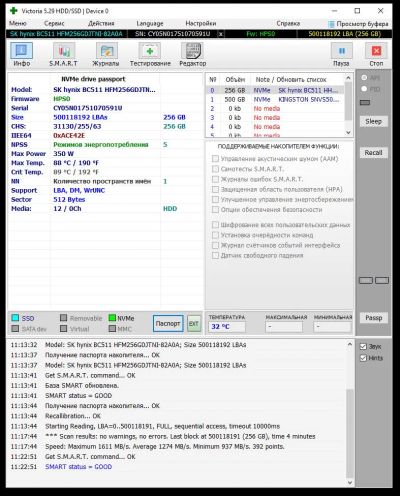The image size is (400, 496).
Task: Click the Стоп stop icon
Action: 376,51
